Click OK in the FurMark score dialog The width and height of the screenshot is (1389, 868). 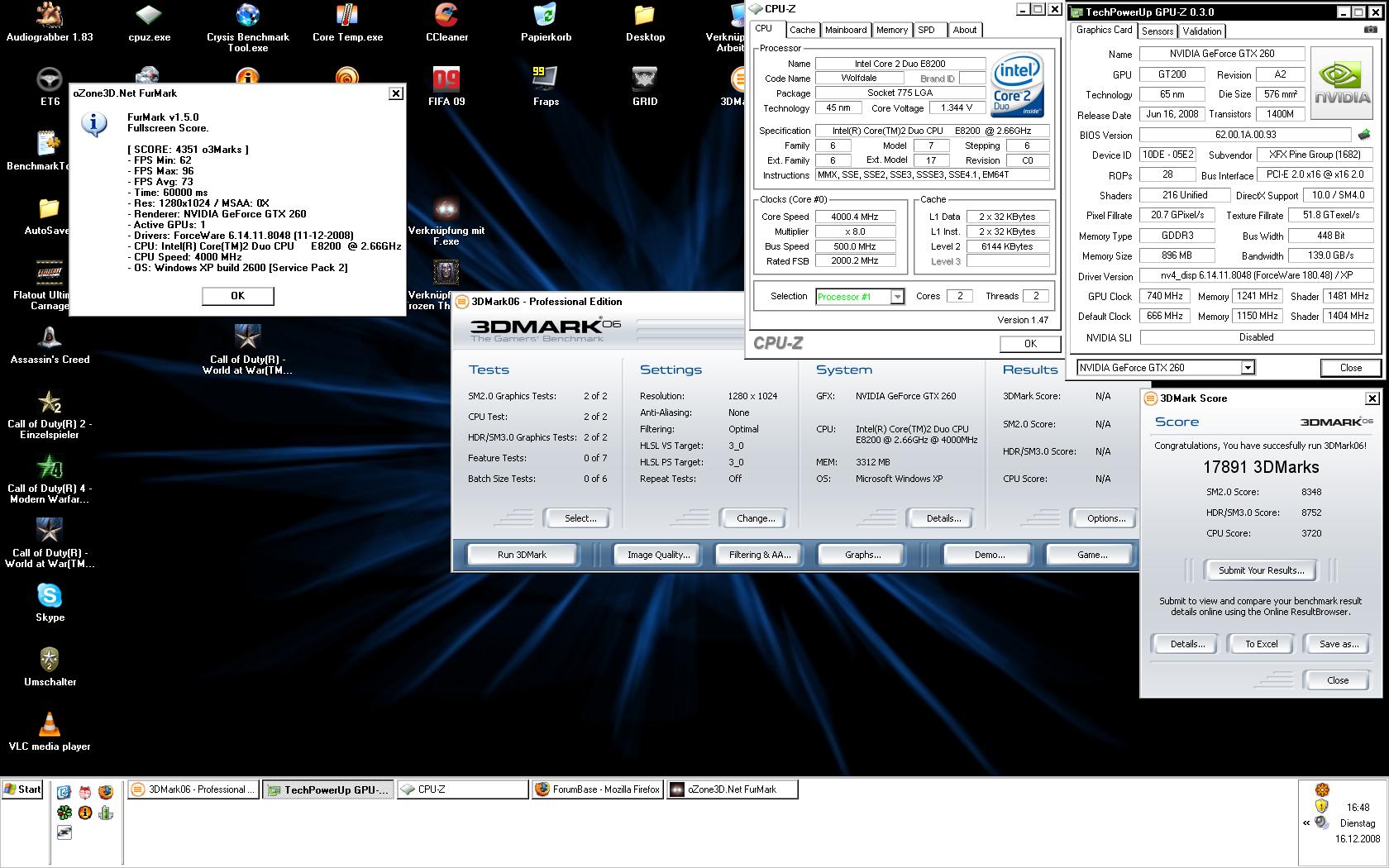click(238, 296)
